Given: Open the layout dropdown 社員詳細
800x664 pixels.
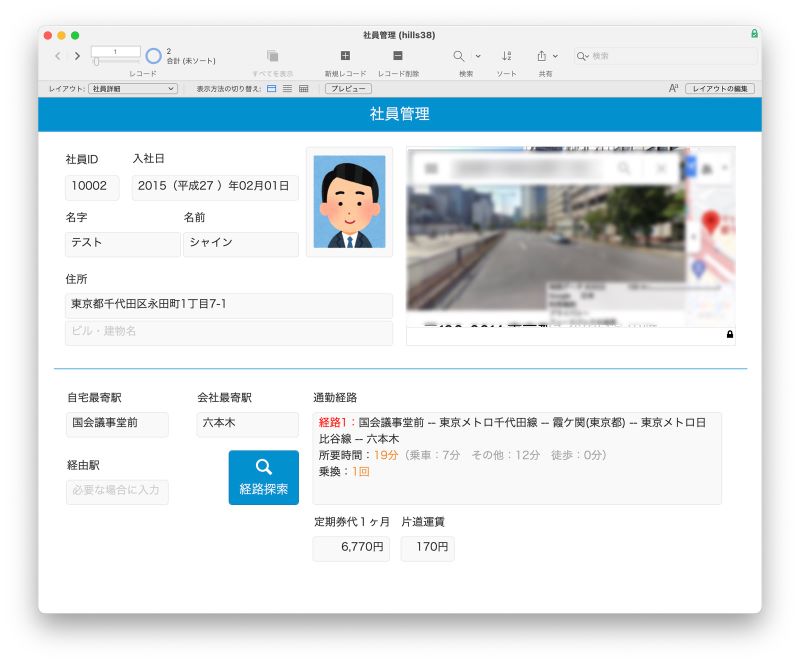Looking at the screenshot, I should point(133,89).
